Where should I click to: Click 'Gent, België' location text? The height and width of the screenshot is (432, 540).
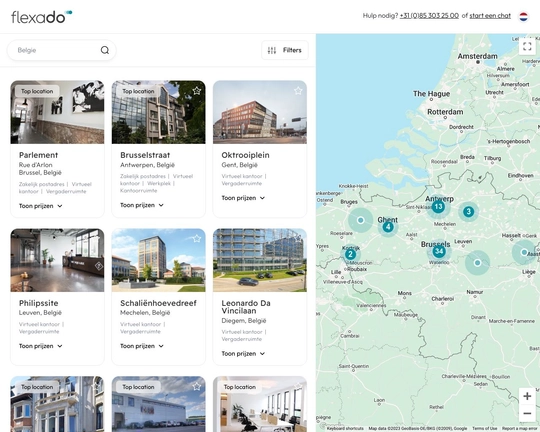pos(239,165)
